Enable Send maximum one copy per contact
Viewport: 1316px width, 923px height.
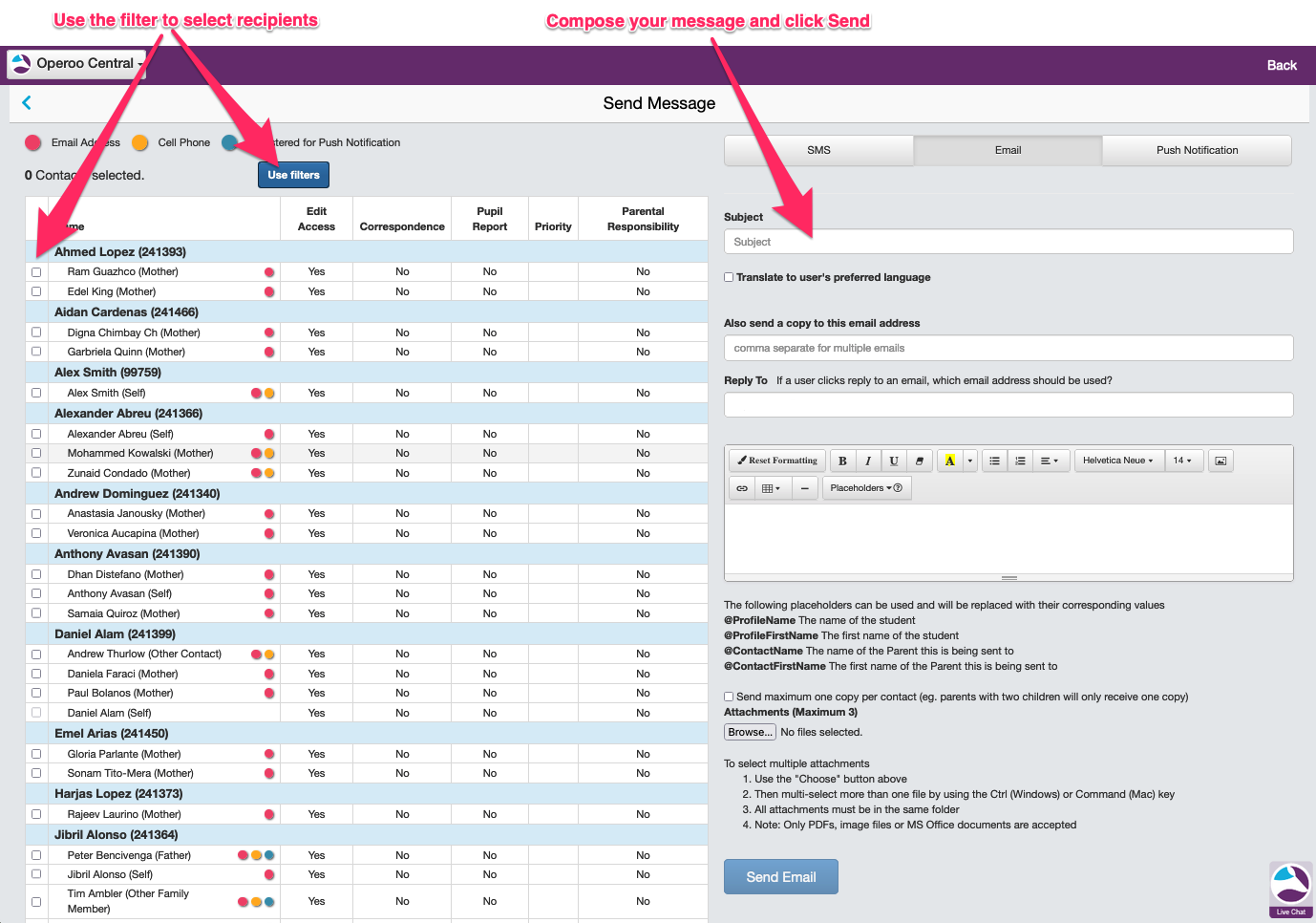[x=730, y=697]
